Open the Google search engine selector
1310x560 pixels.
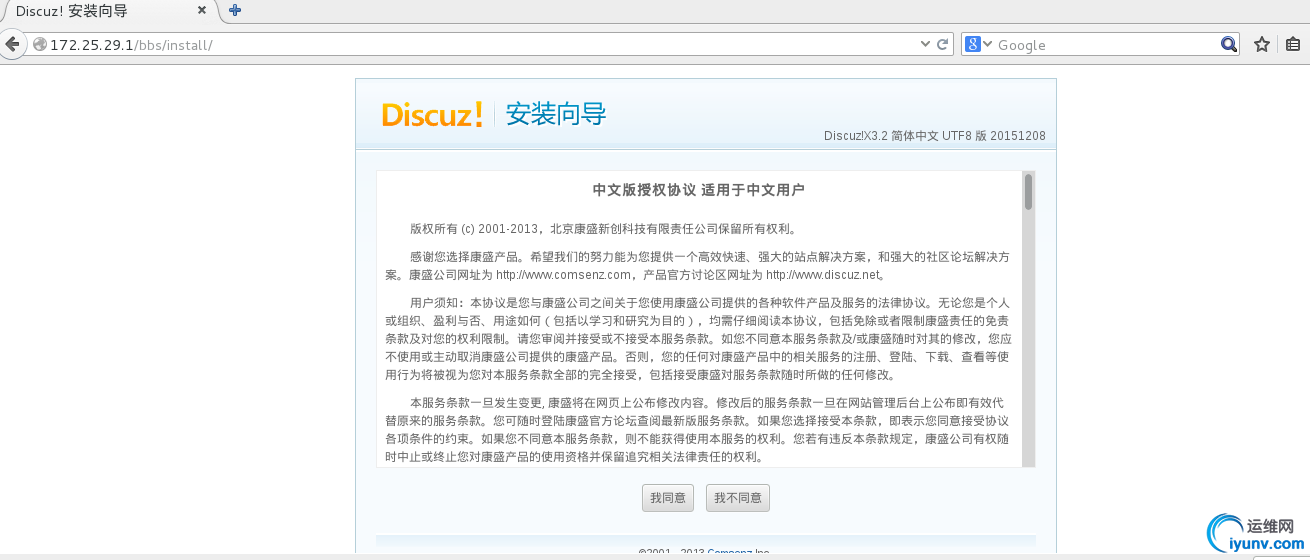978,44
